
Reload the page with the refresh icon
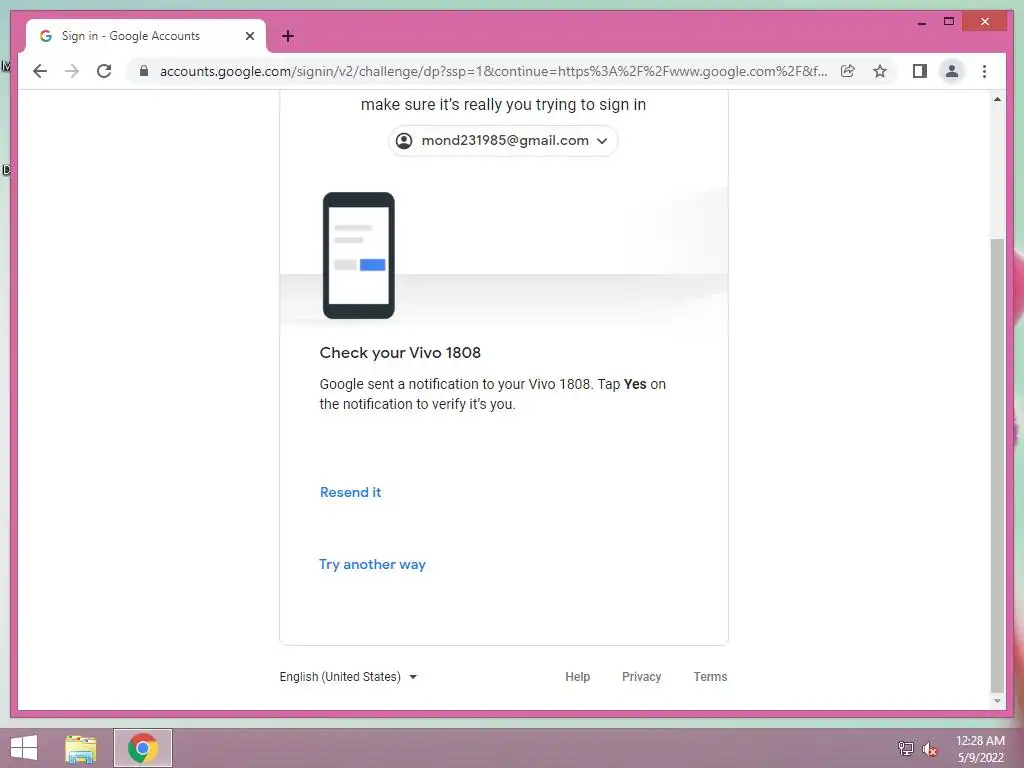pos(104,71)
